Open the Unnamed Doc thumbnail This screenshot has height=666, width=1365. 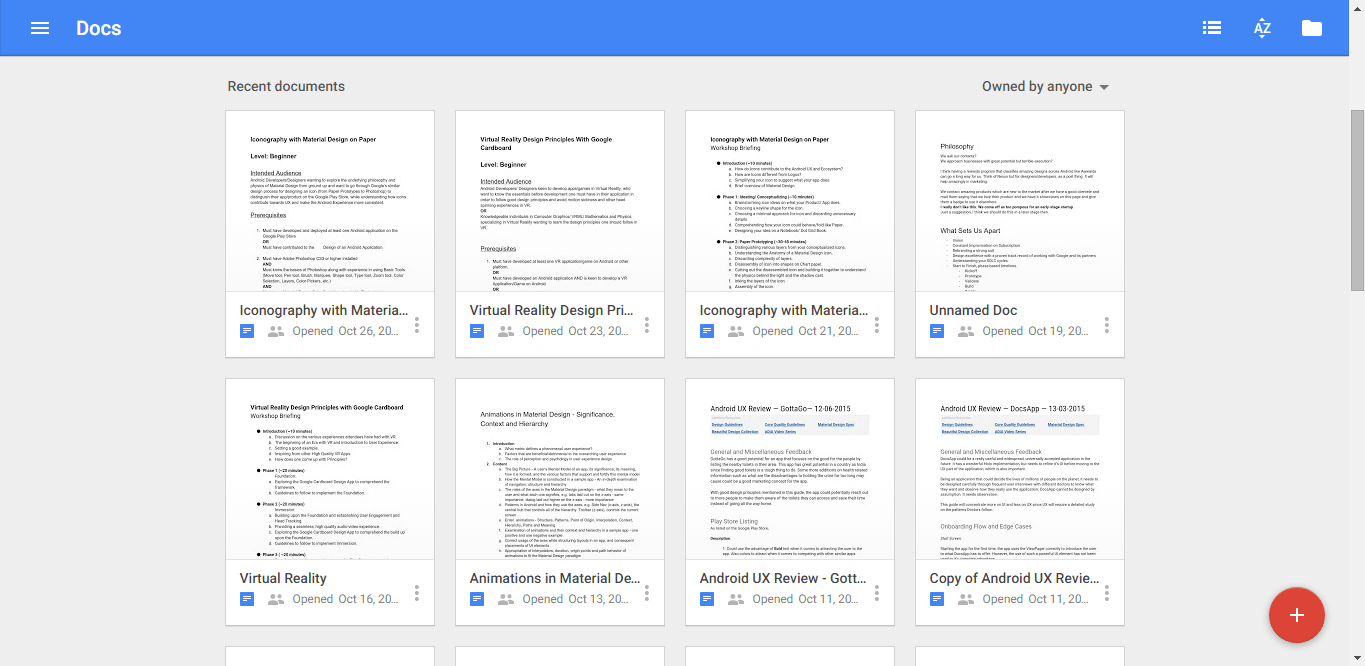pyautogui.click(x=1020, y=201)
